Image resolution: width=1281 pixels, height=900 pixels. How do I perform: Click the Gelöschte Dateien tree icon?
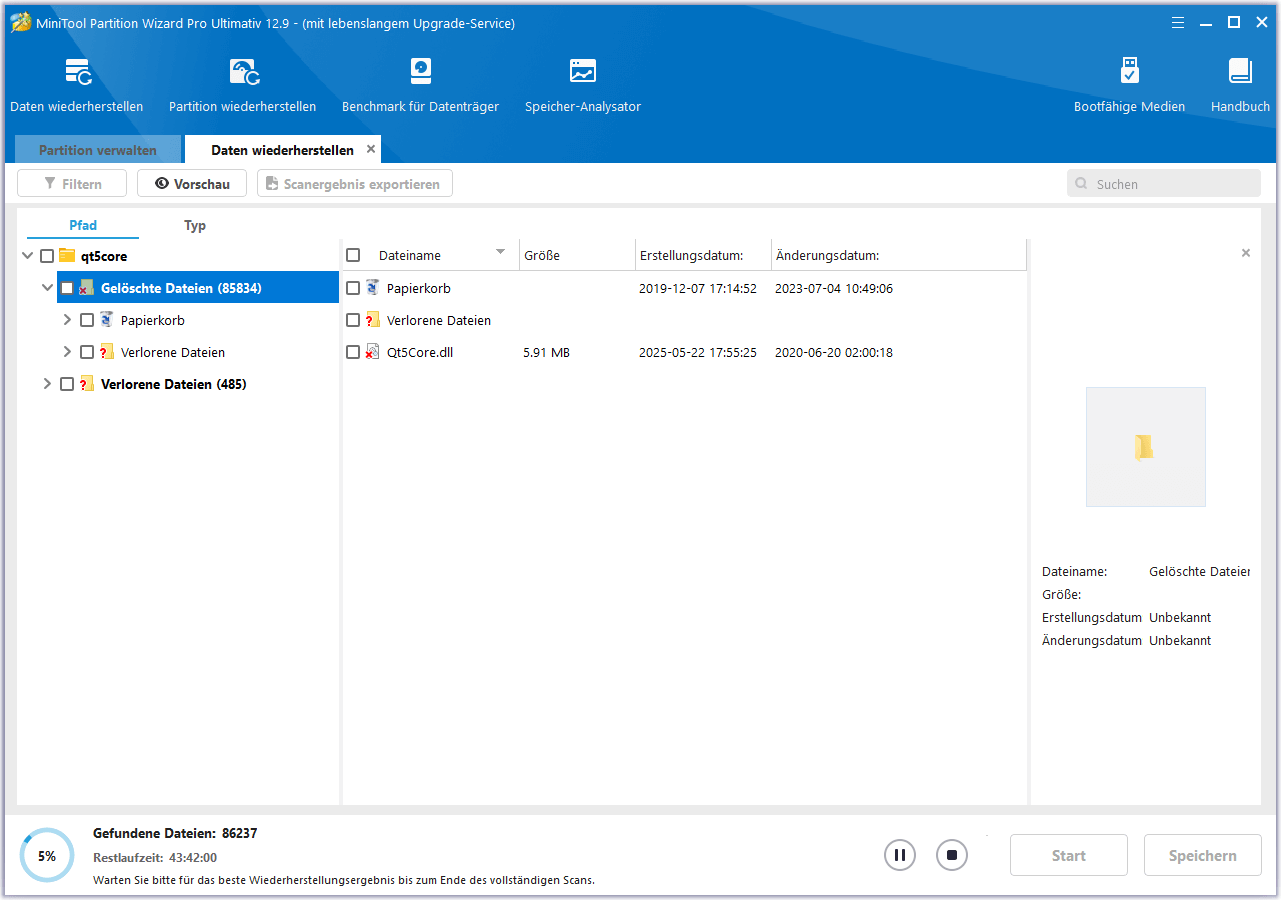(x=87, y=288)
